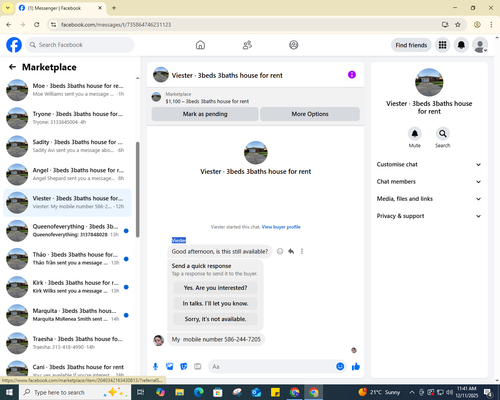
Task: Open the account profile dropdown menu
Action: [480, 45]
